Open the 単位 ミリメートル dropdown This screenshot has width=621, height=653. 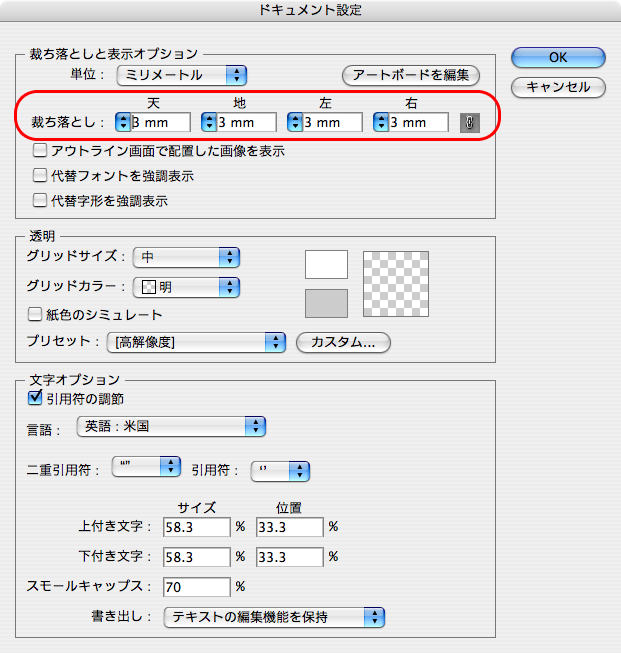(182, 75)
